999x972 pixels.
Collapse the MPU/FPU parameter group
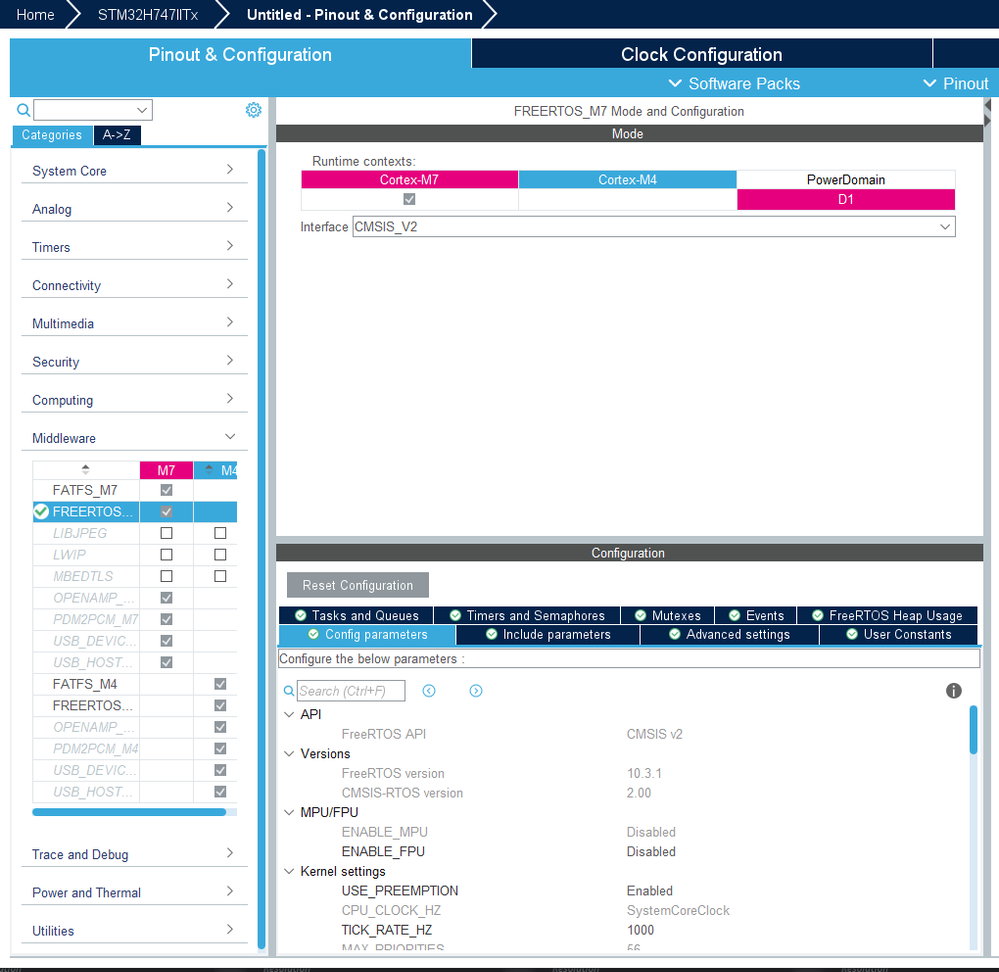click(x=289, y=813)
